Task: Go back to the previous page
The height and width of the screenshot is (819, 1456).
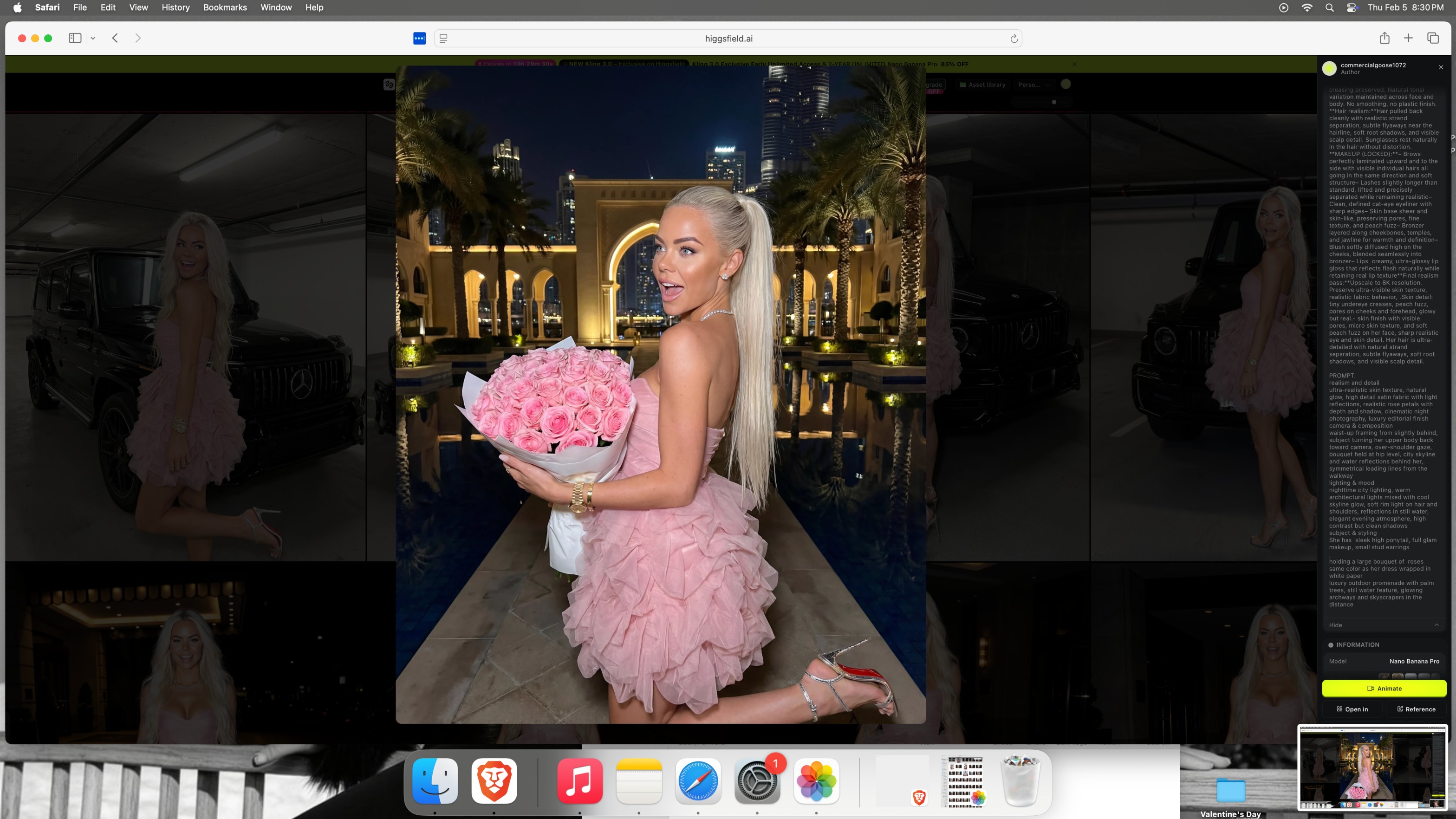Action: click(115, 38)
